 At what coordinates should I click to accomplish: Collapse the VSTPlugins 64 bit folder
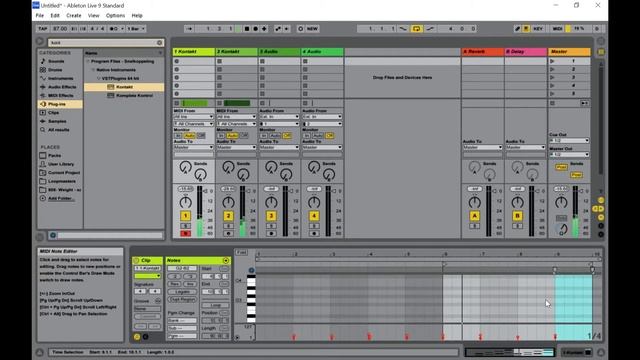click(98, 78)
